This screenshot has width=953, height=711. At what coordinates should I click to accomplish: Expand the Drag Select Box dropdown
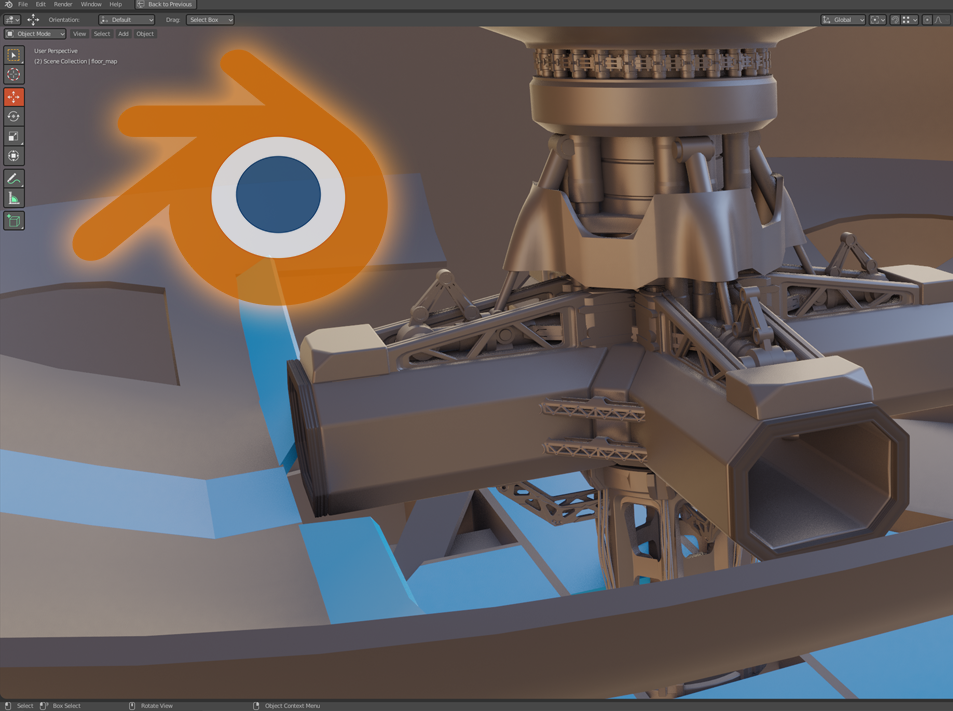210,20
